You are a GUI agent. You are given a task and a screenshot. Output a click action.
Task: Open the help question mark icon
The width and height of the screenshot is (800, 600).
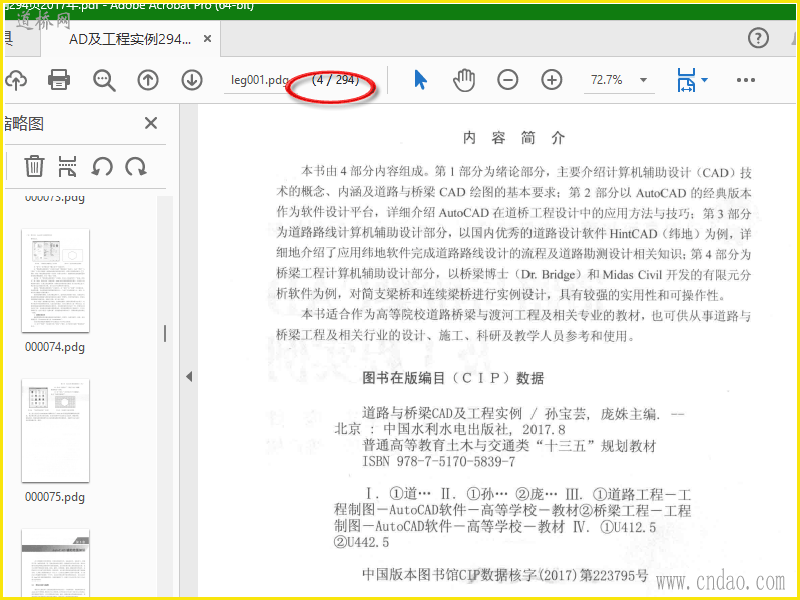pos(758,38)
